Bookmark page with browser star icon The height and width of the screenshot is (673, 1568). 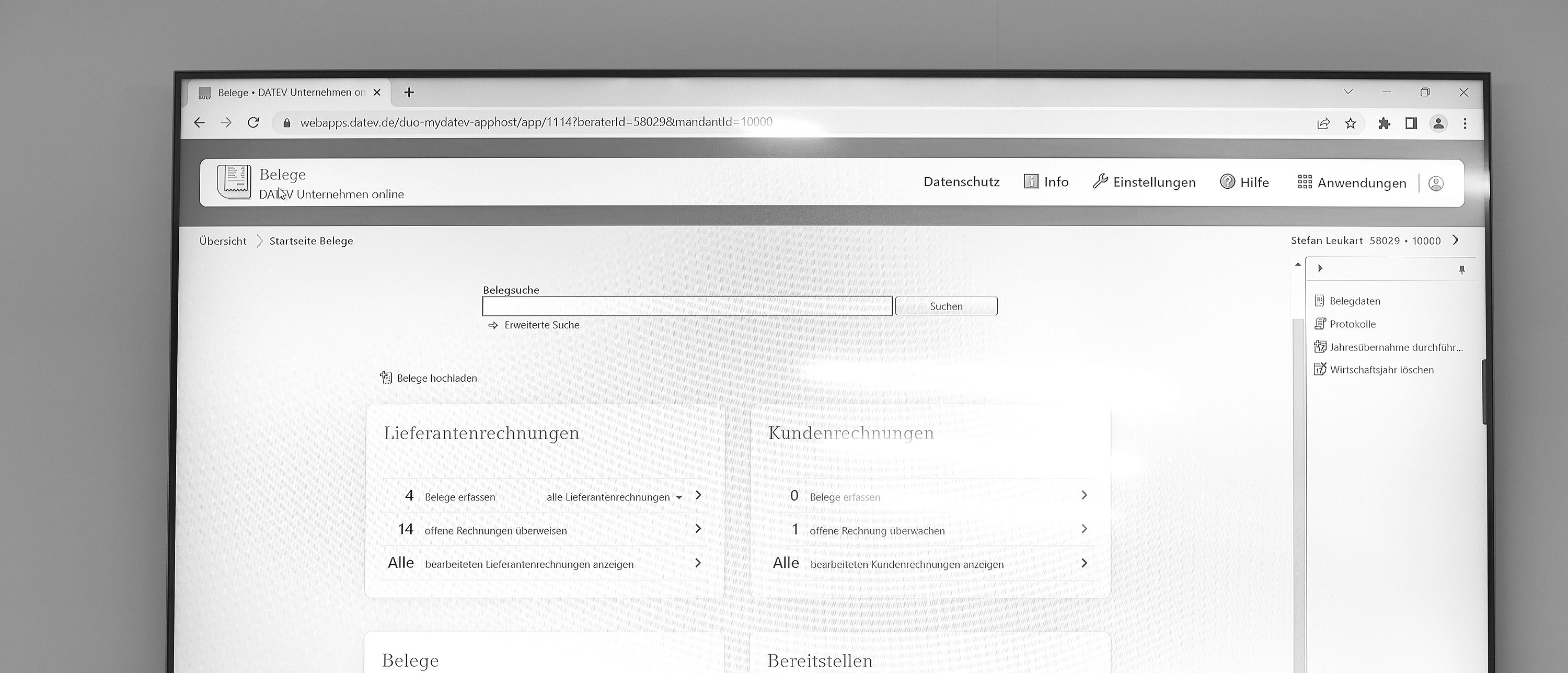tap(1351, 123)
